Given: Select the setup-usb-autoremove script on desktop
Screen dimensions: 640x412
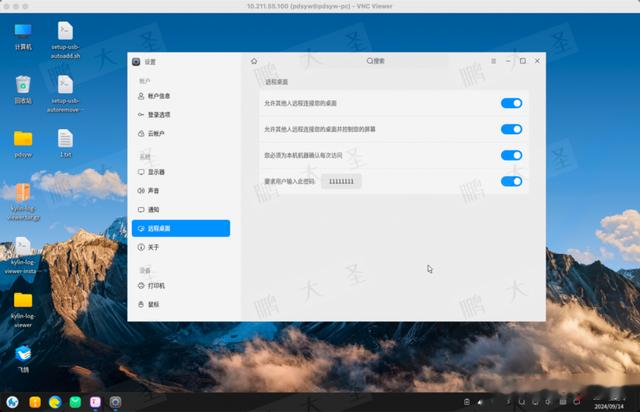Looking at the screenshot, I should tap(64, 94).
